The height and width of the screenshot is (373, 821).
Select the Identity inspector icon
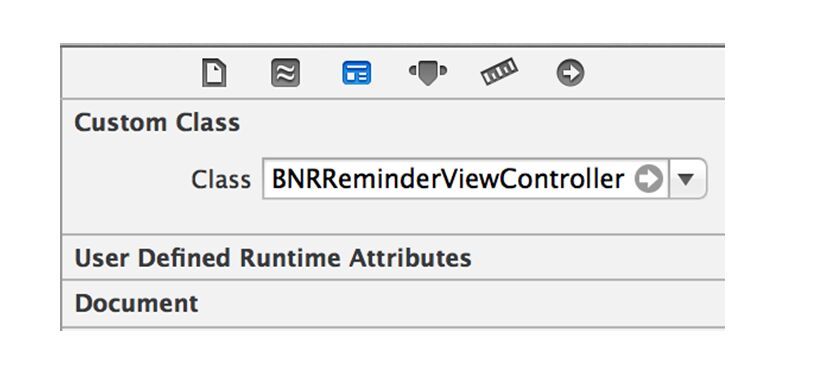click(357, 73)
